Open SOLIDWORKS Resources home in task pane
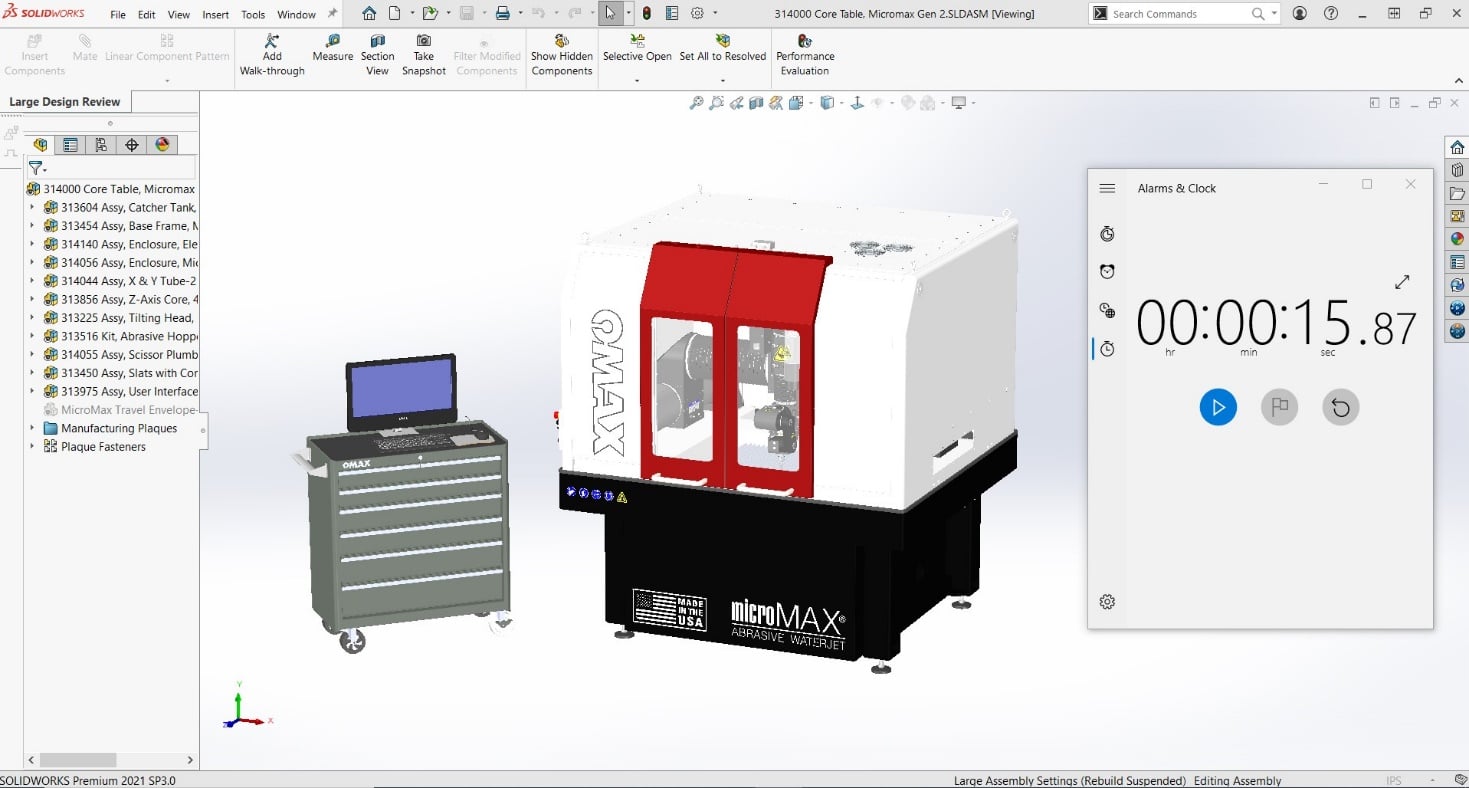The height and width of the screenshot is (788, 1469). (x=1457, y=147)
